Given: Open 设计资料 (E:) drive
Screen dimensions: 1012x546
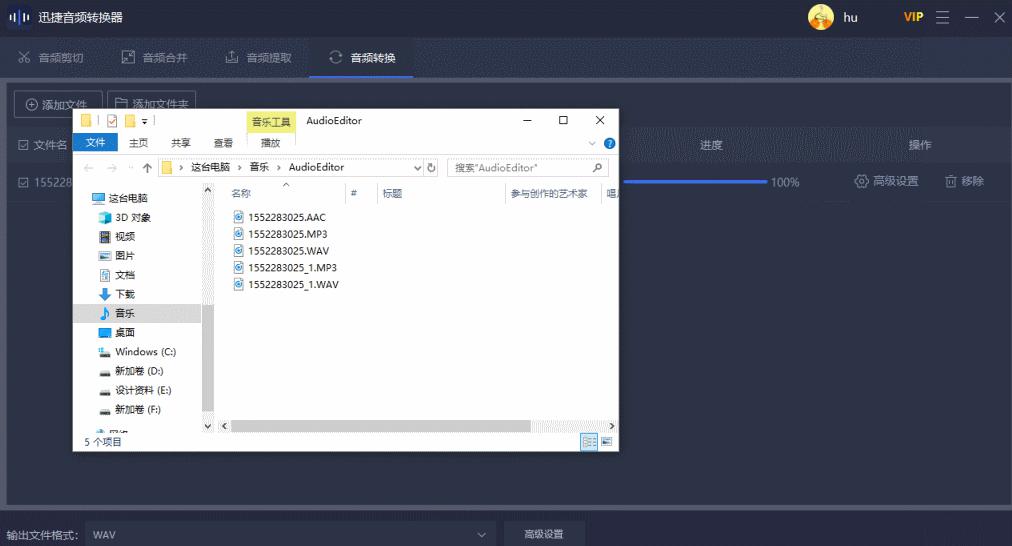Looking at the screenshot, I should click(135, 390).
